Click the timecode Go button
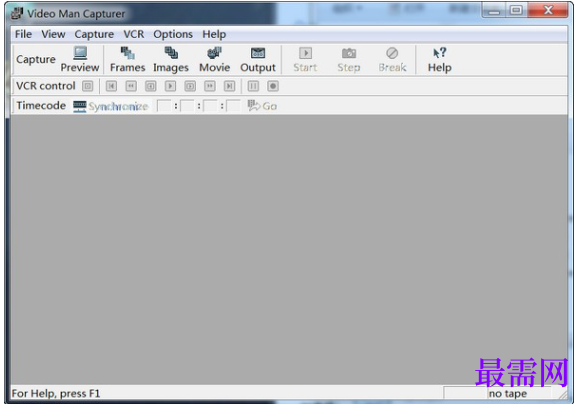This screenshot has height=404, width=587. (x=262, y=106)
